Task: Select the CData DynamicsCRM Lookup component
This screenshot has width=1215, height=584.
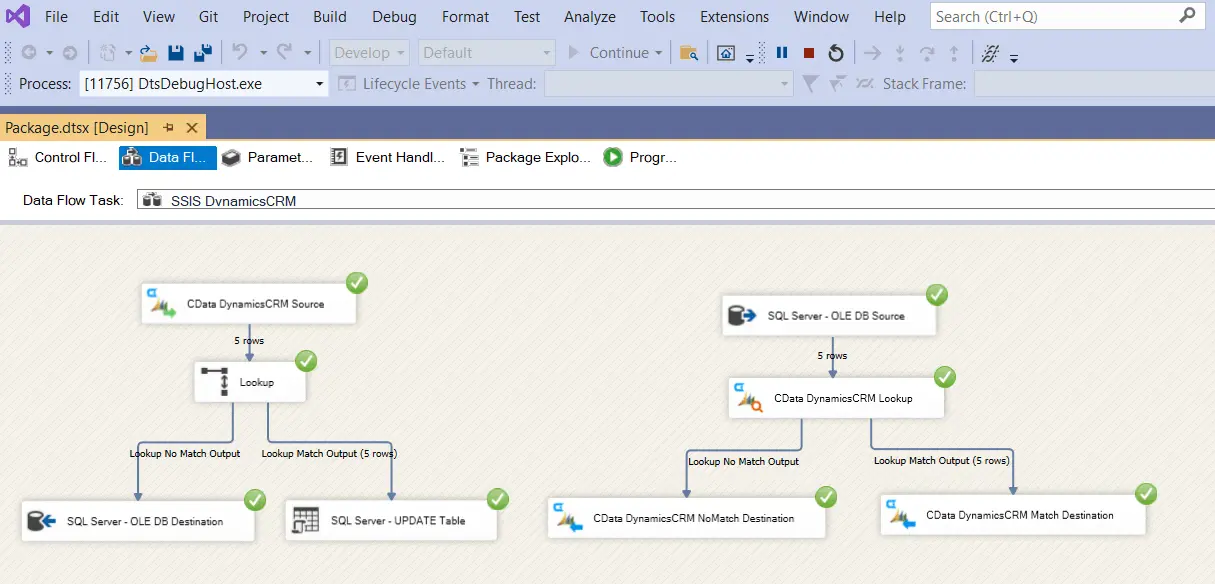Action: (x=834, y=398)
